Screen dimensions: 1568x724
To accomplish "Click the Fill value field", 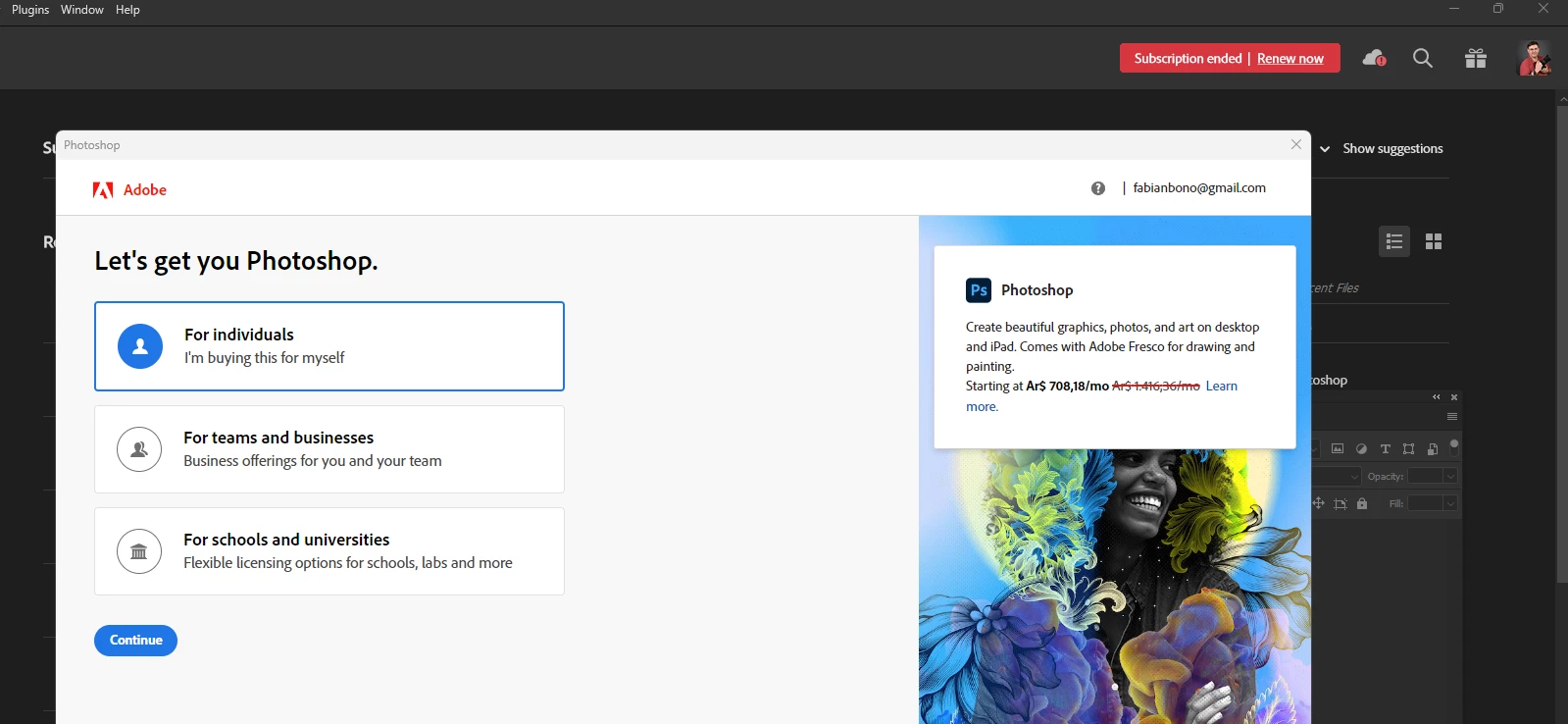I will [x=1426, y=503].
